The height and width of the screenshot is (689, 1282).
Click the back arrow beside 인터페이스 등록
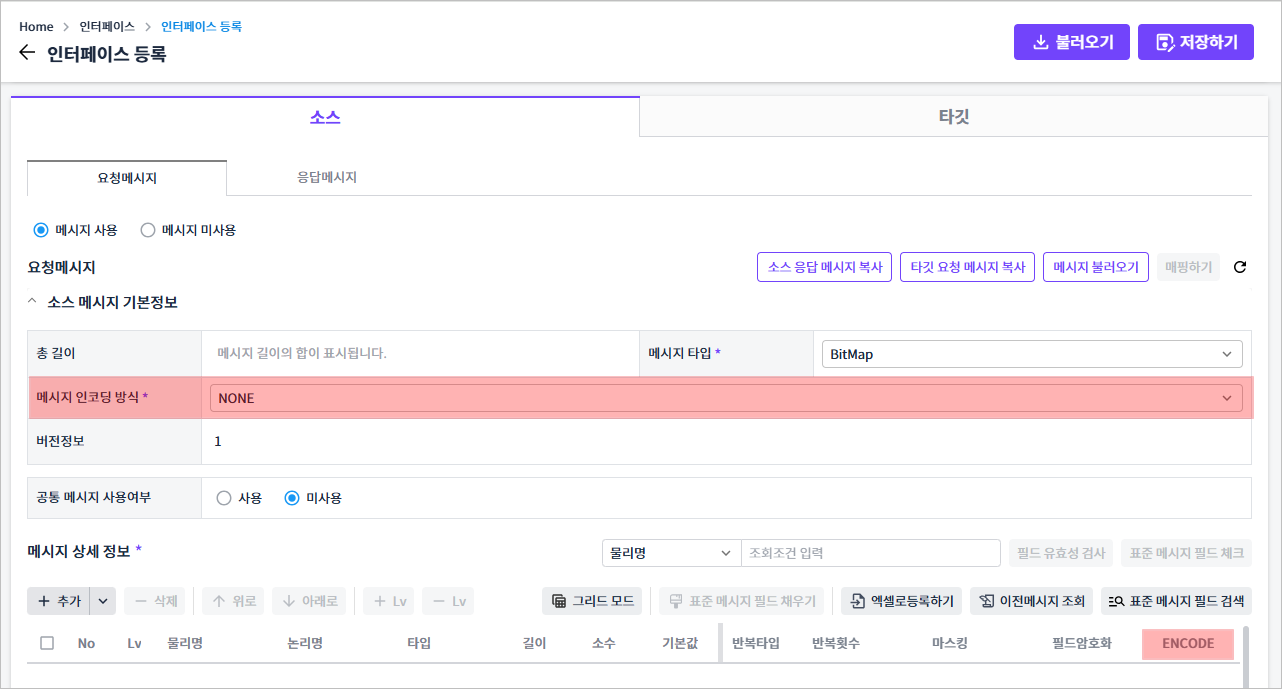click(x=27, y=53)
